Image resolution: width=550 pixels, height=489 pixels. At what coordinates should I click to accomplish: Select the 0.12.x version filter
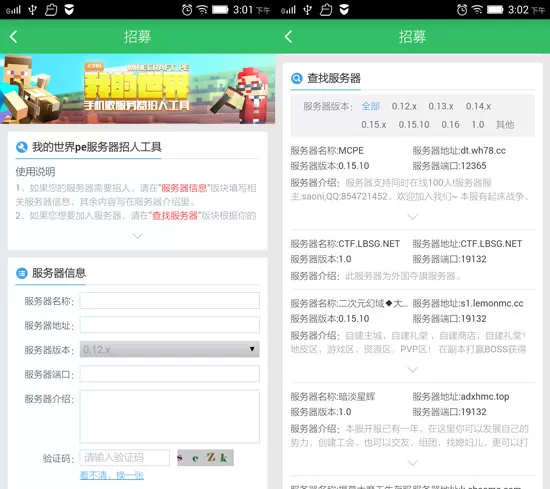pyautogui.click(x=404, y=106)
